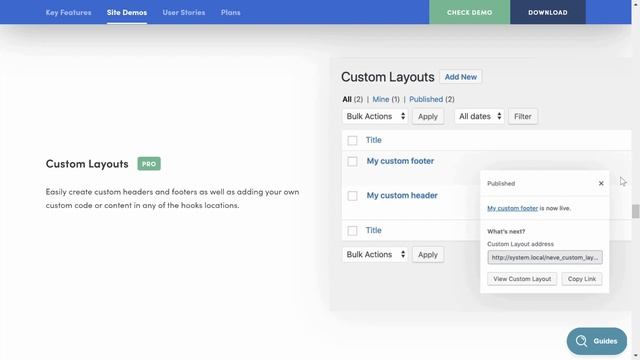Toggle select-all checkbox in header row
Screen dimensions: 640x360
[x=352, y=140]
